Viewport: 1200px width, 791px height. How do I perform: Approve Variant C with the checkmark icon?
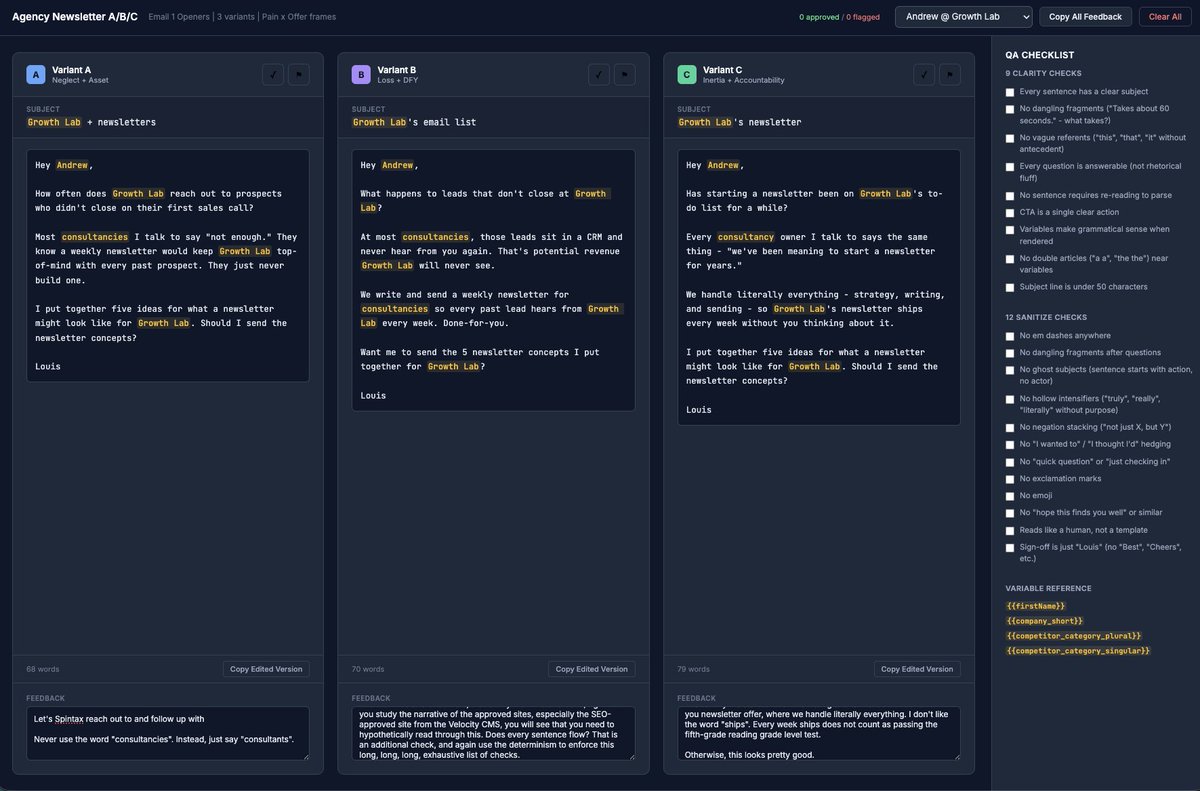coord(924,75)
